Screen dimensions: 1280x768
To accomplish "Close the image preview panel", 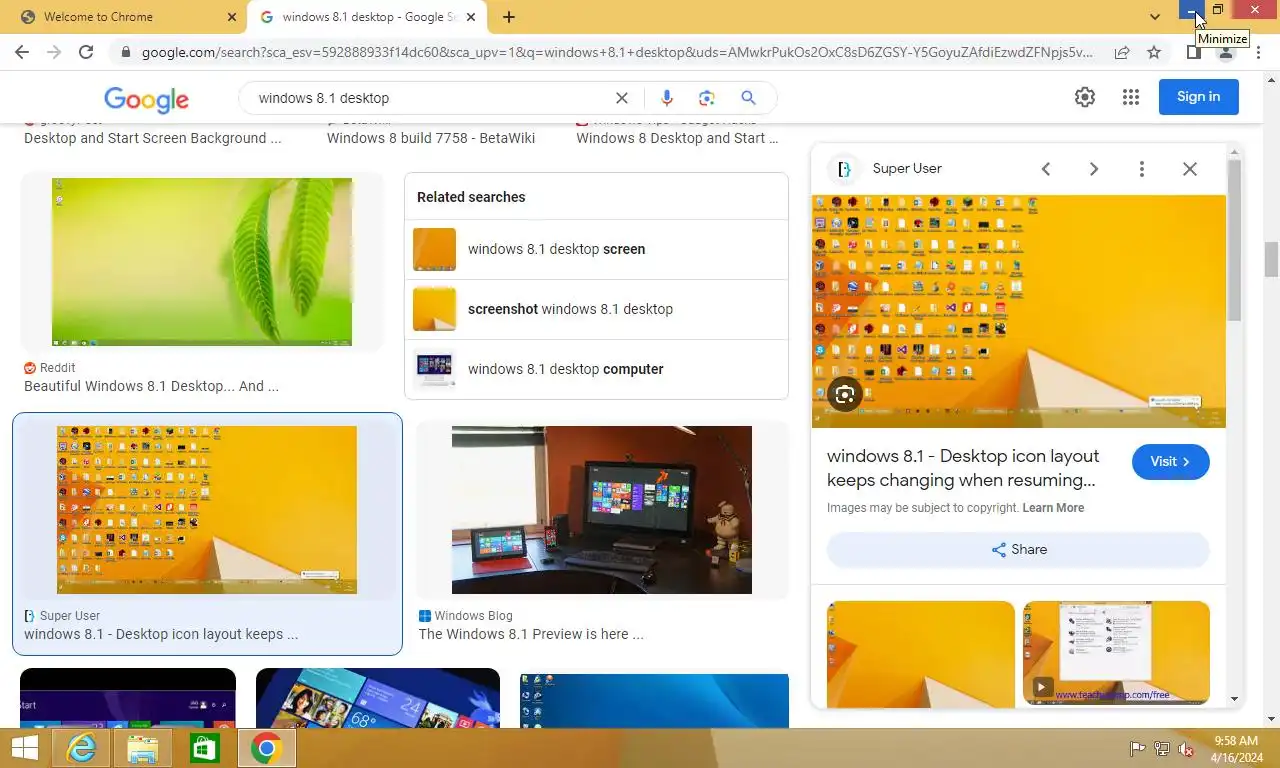I will tap(1190, 169).
